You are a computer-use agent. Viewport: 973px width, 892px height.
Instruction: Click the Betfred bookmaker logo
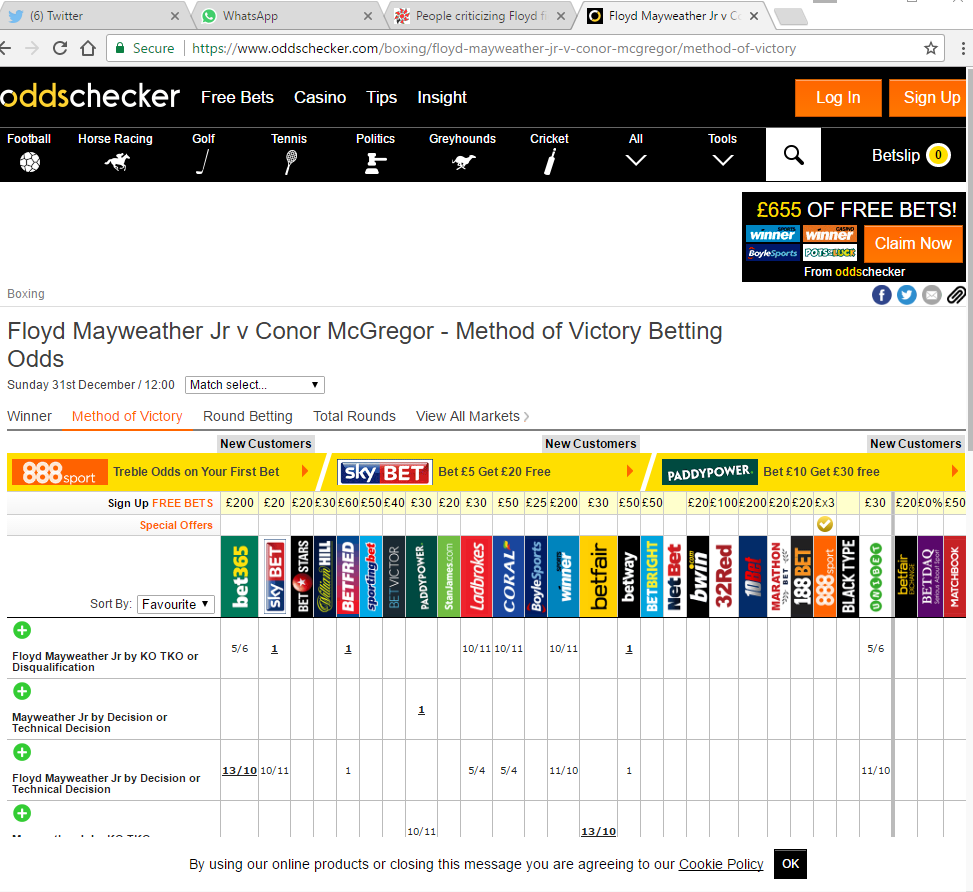point(348,577)
